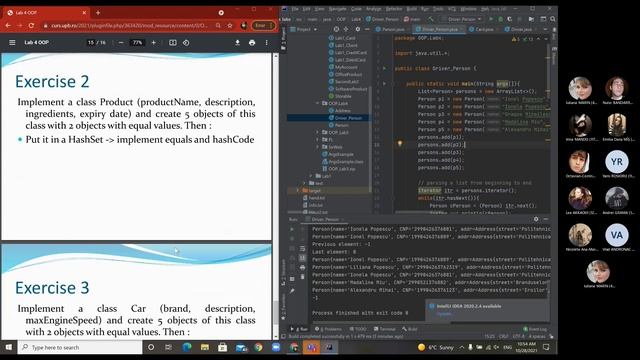Go back in Chrome browser

(8, 25)
